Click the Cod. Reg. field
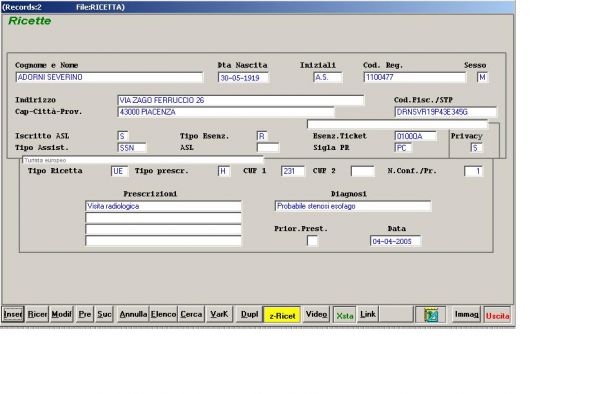Image resolution: width=600 pixels, height=394 pixels. point(415,77)
